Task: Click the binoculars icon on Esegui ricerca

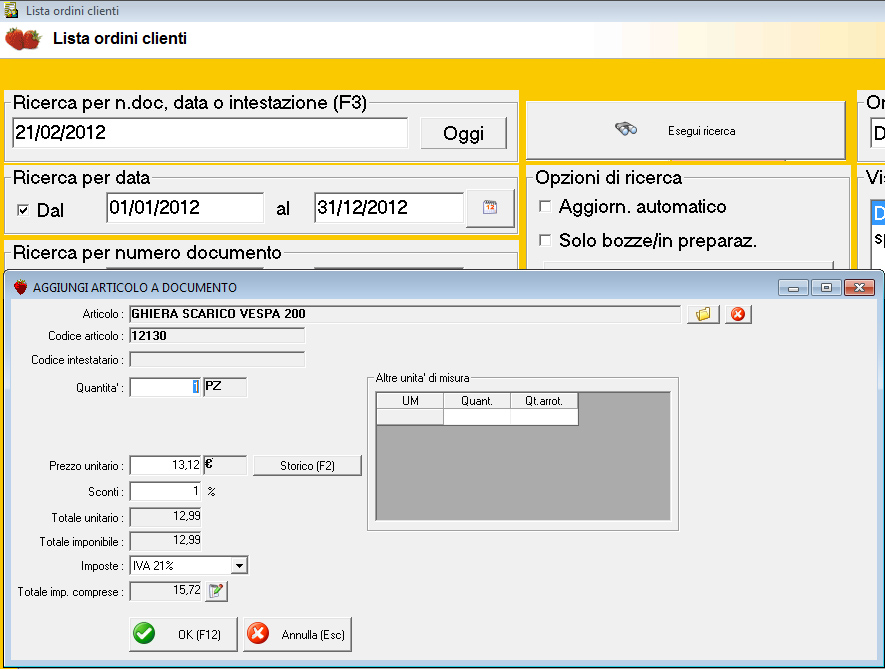Action: coord(625,129)
